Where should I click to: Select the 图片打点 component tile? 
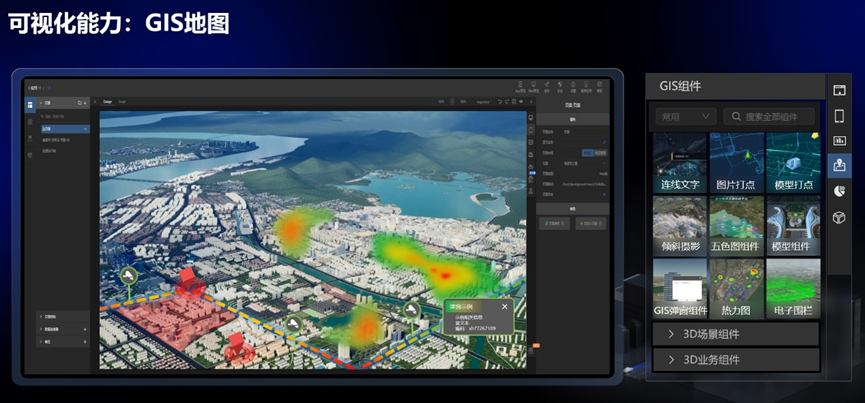(736, 162)
